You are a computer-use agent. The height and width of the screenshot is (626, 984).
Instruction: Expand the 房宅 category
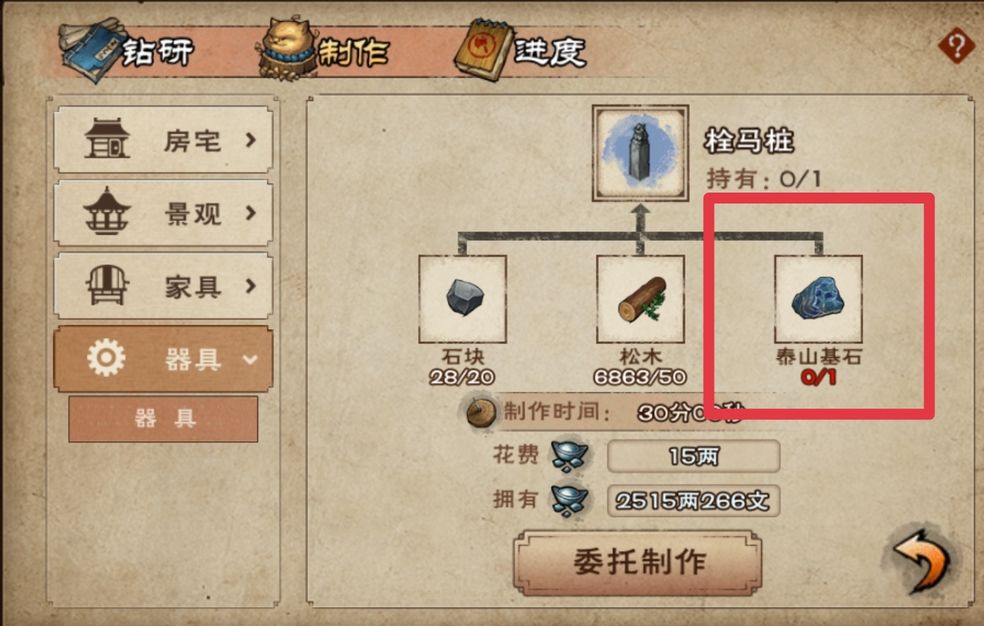tap(163, 139)
